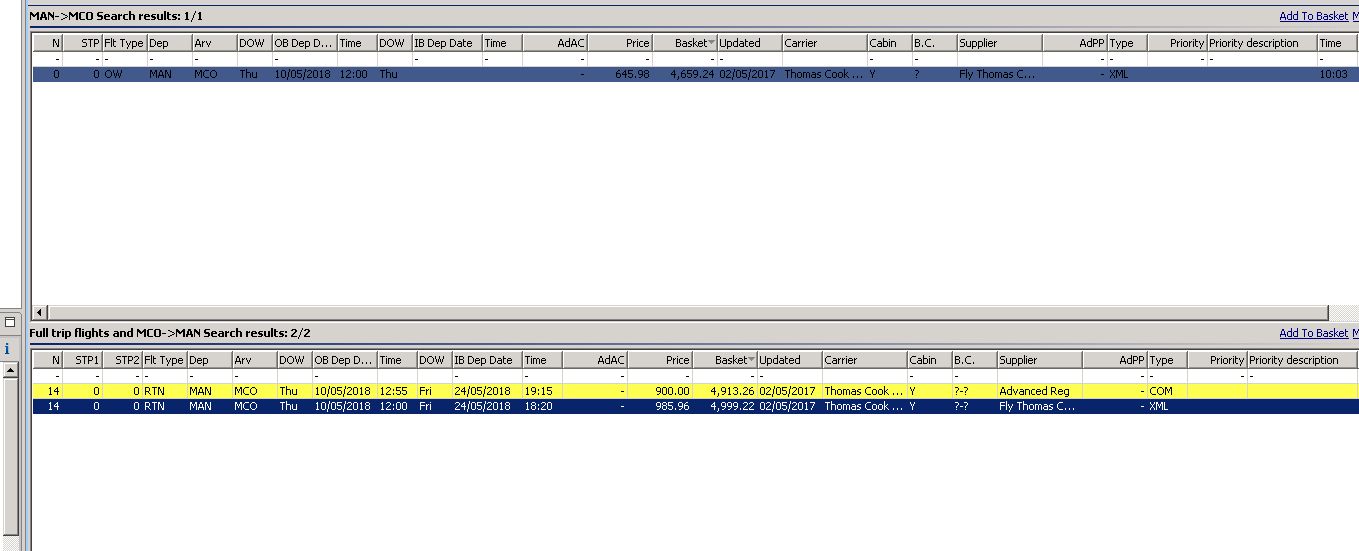Click Cabin header in Full trip flights
The width and height of the screenshot is (1359, 551).
[x=929, y=360]
